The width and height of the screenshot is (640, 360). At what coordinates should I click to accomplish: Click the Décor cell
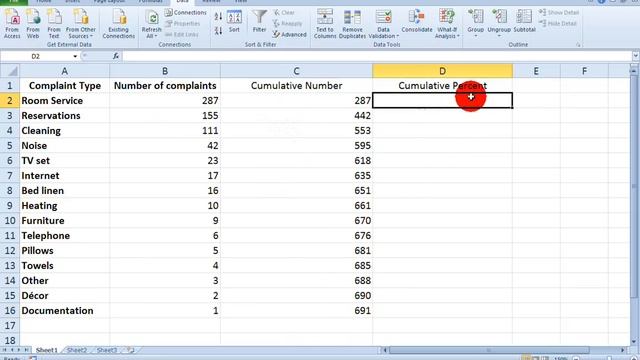[x=64, y=296]
